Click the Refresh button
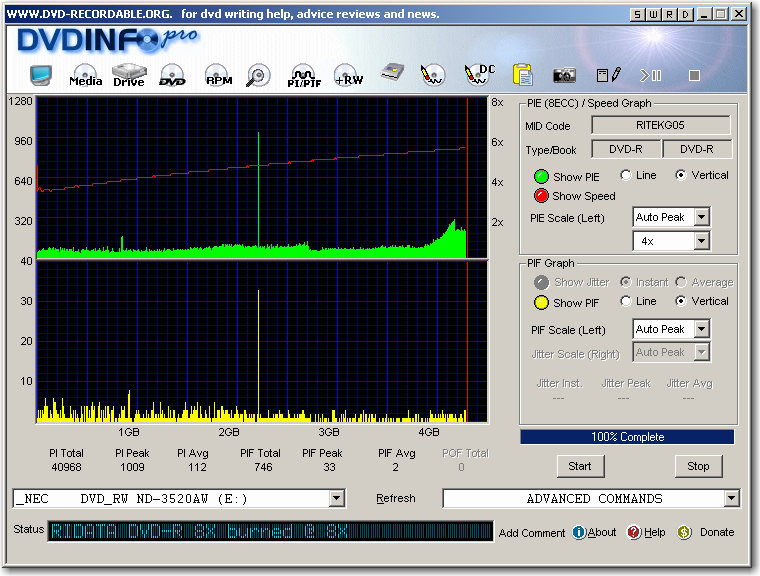760x576 pixels. click(396, 498)
